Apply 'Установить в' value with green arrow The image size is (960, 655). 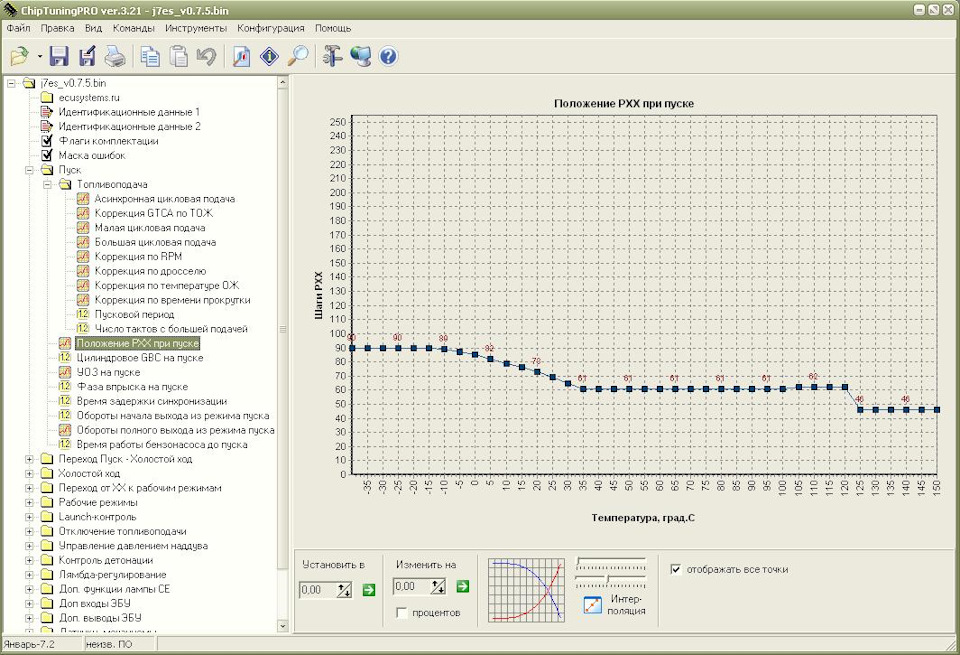pos(369,590)
